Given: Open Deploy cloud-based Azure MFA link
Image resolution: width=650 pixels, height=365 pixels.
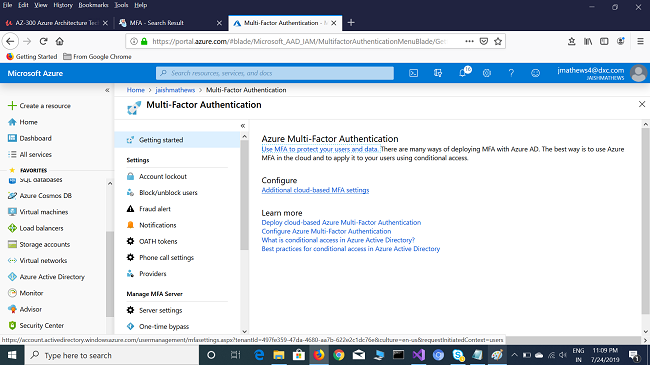Looking at the screenshot, I should 341,222.
